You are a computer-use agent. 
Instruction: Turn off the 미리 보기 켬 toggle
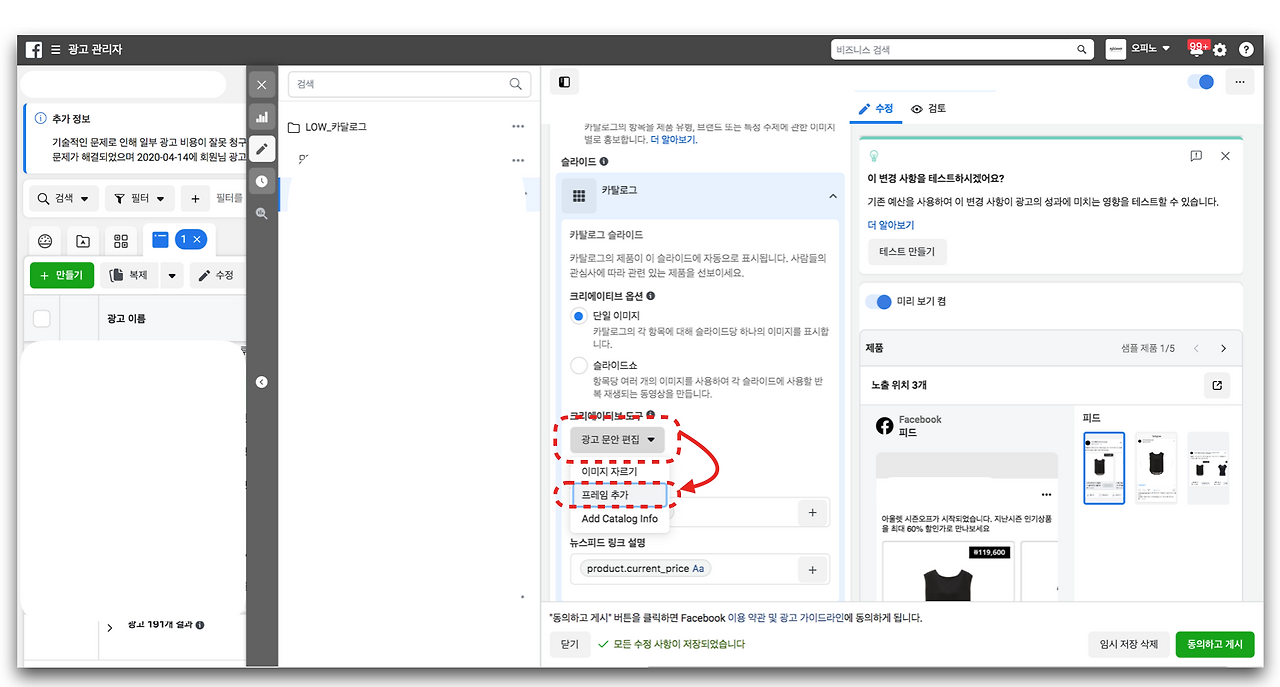pos(878,301)
